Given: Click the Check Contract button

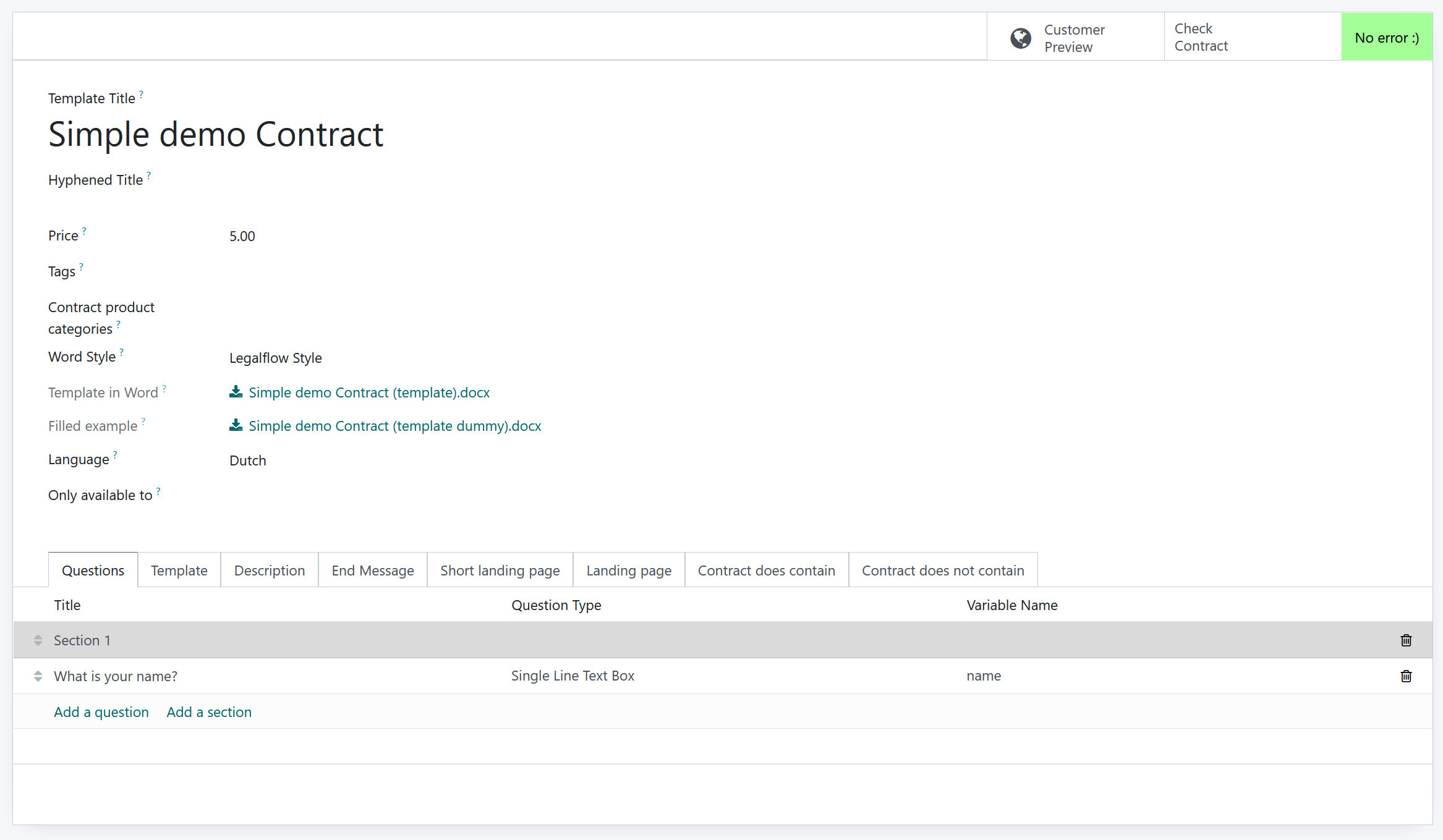Looking at the screenshot, I should coord(1201,37).
